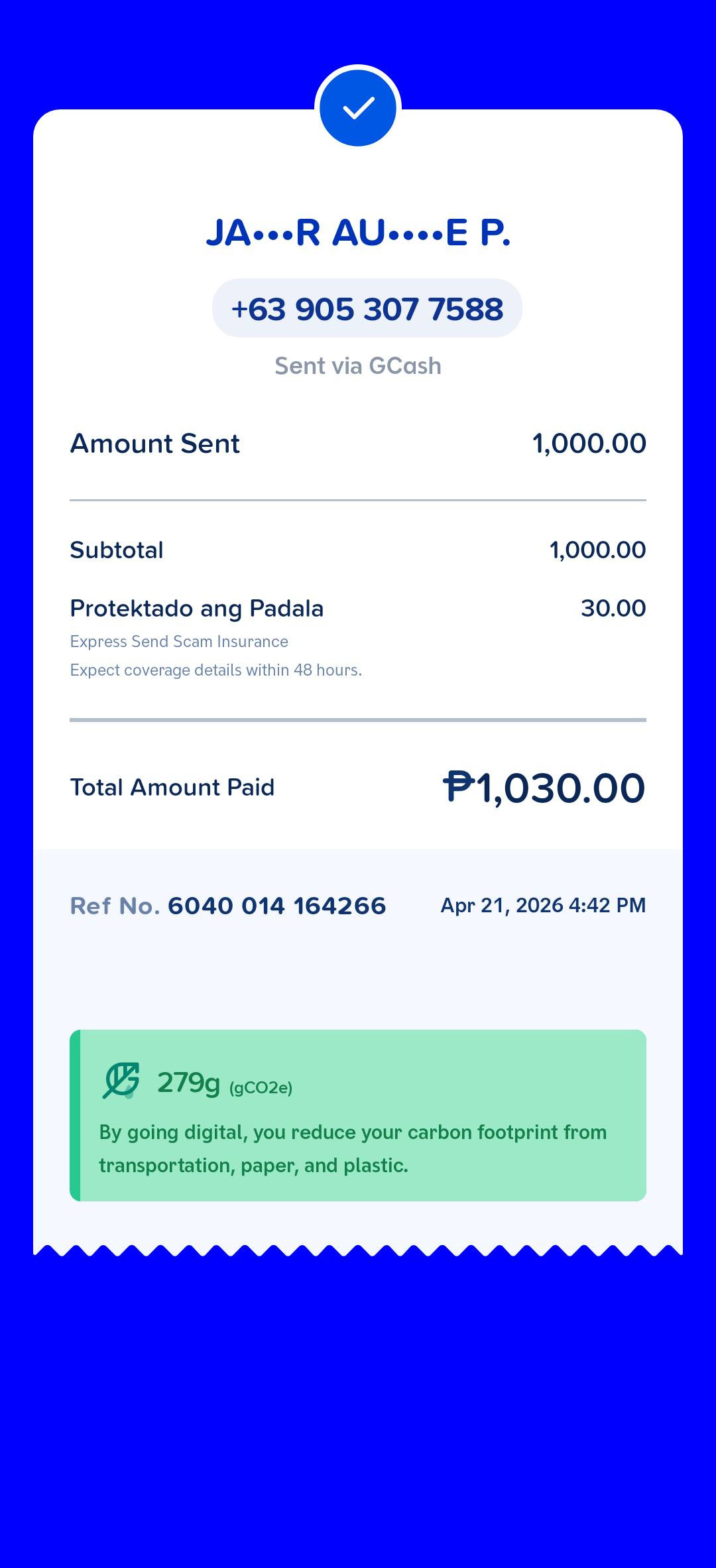Select the reference number 6040 014 164266
Screen dimensions: 716x1568
point(276,906)
